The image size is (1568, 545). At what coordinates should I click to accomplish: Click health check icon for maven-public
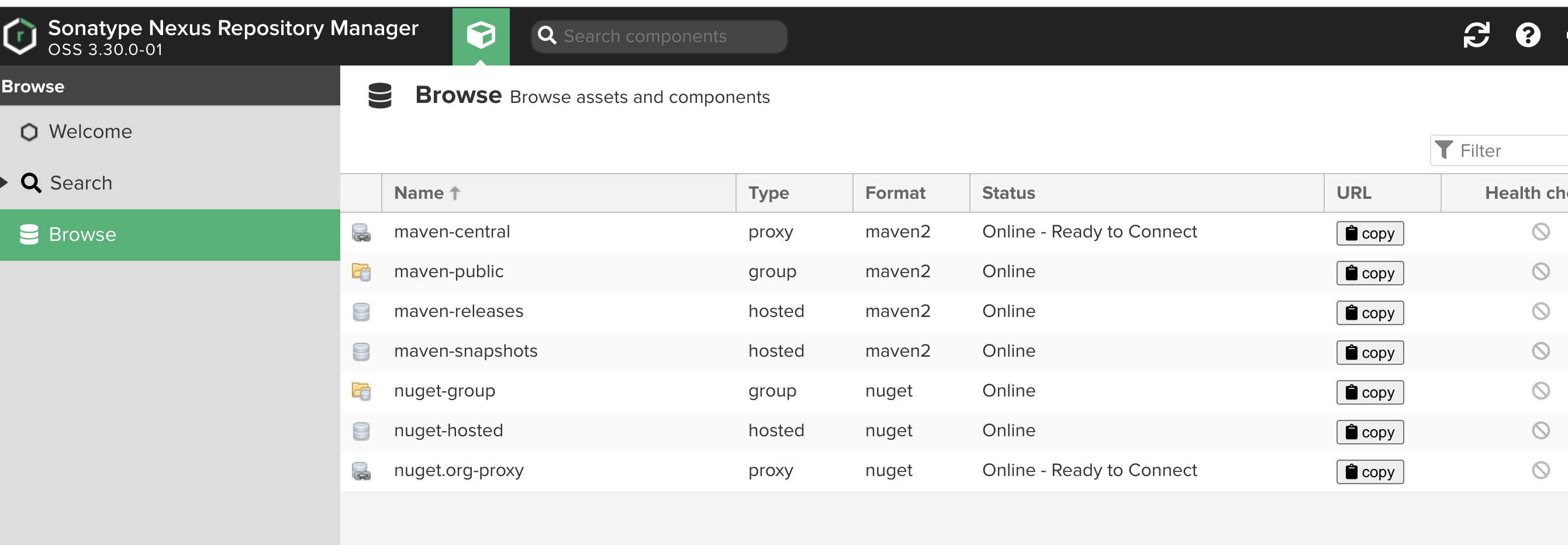pyautogui.click(x=1541, y=271)
